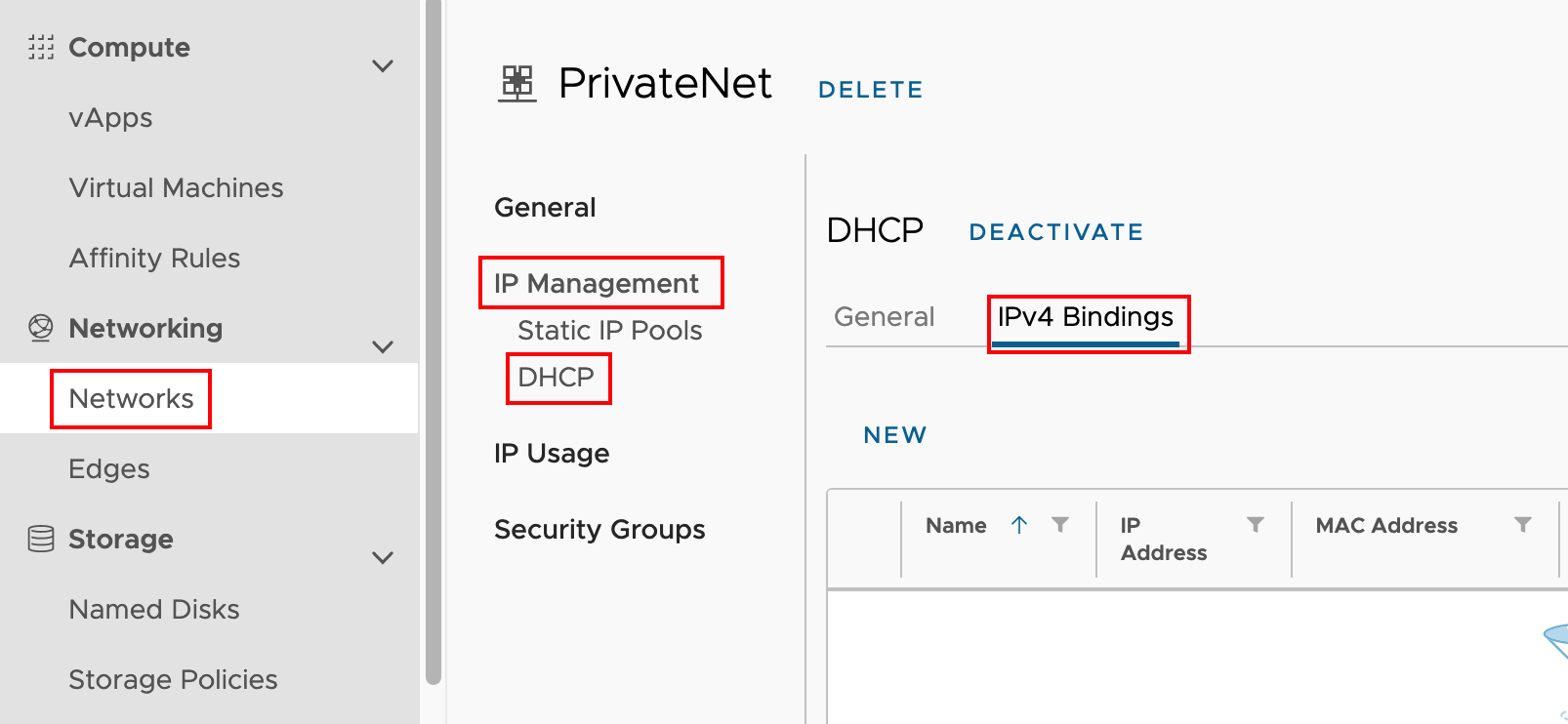Viewport: 1568px width, 724px height.
Task: Click the Storage stack icon in sidebar
Action: [x=39, y=539]
